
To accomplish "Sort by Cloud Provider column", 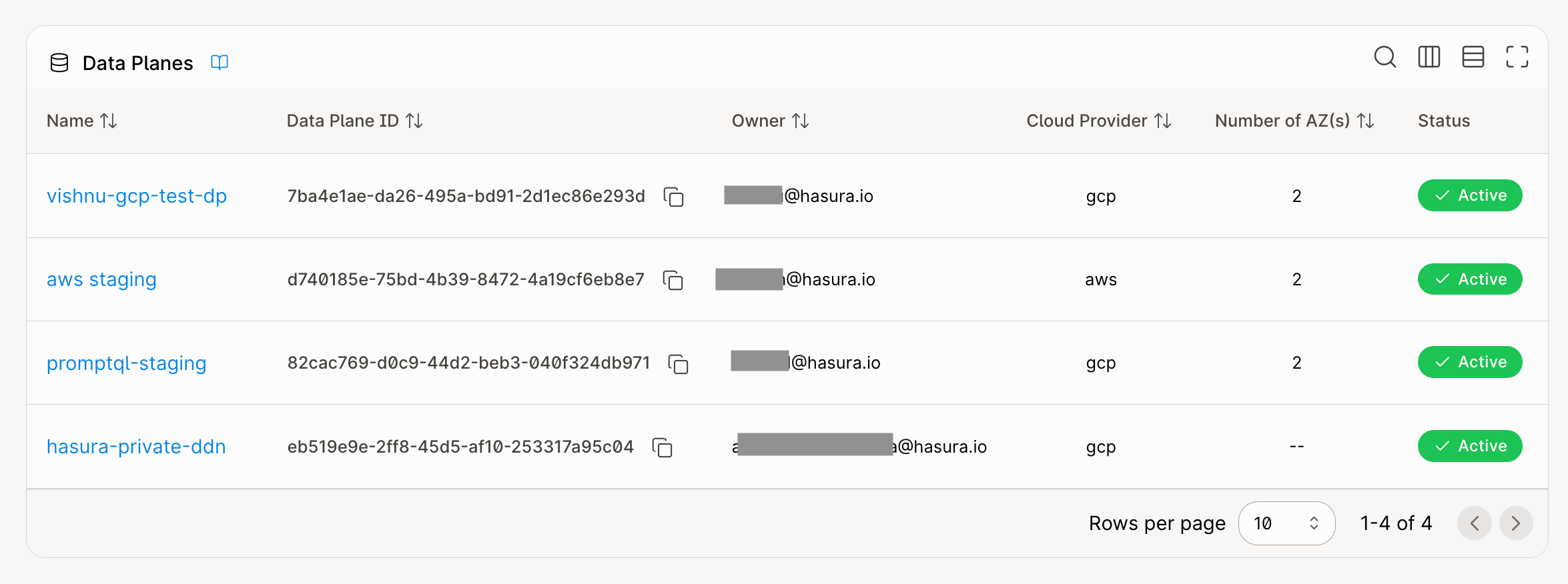I will [x=1163, y=121].
